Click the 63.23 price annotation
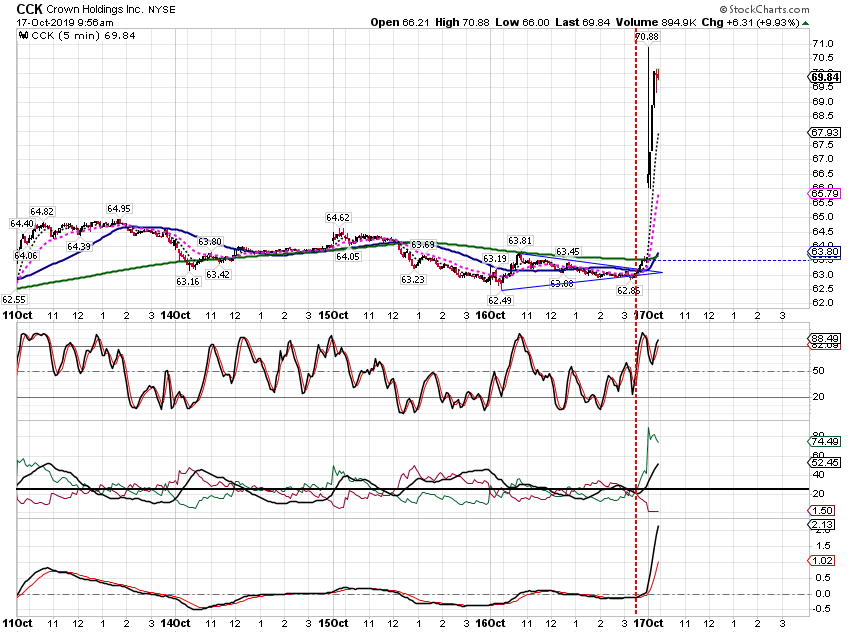This screenshot has height=633, width=850. [x=413, y=280]
